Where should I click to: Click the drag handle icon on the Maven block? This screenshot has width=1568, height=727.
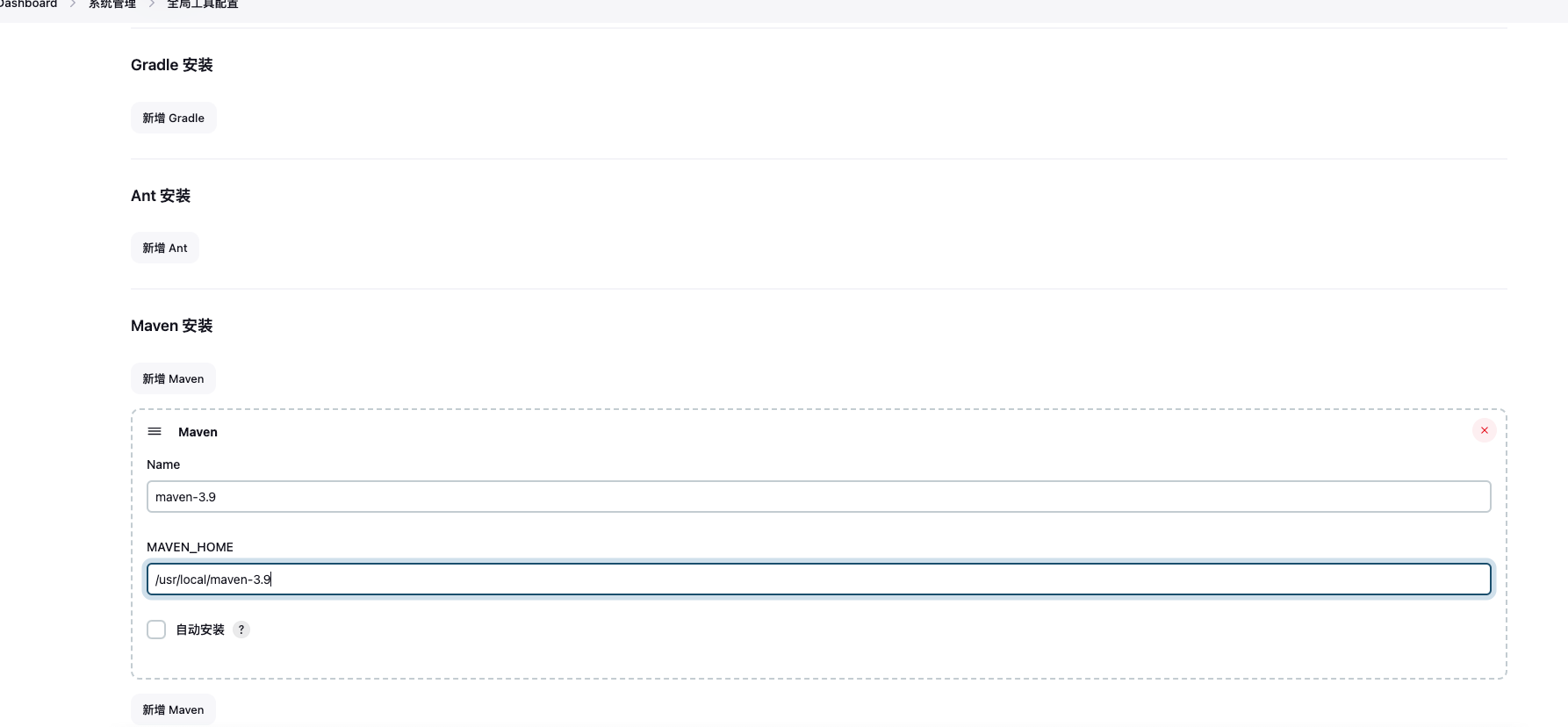tap(155, 431)
